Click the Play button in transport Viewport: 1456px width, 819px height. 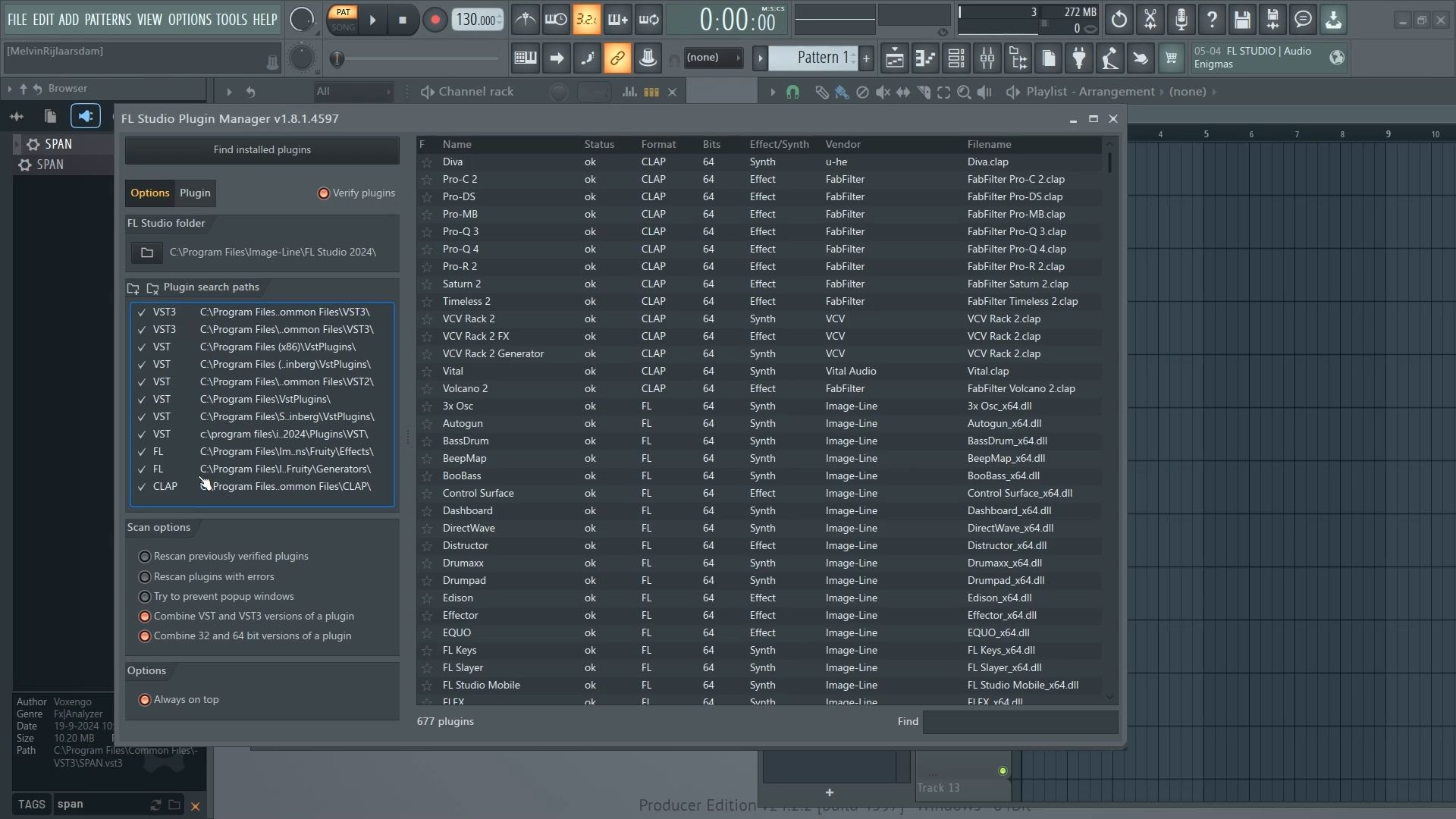coord(372,20)
